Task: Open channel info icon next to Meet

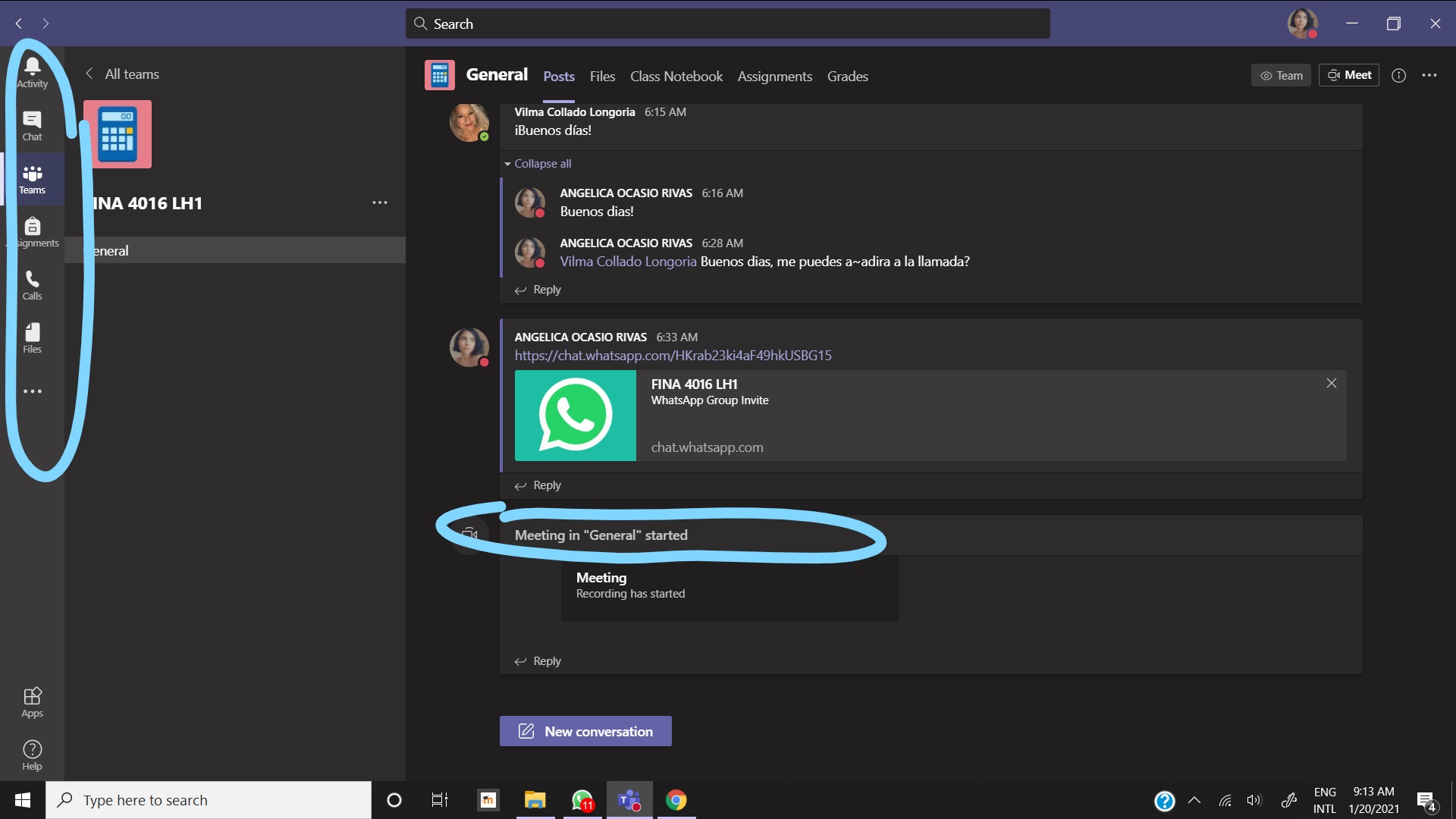Action: tap(1398, 76)
